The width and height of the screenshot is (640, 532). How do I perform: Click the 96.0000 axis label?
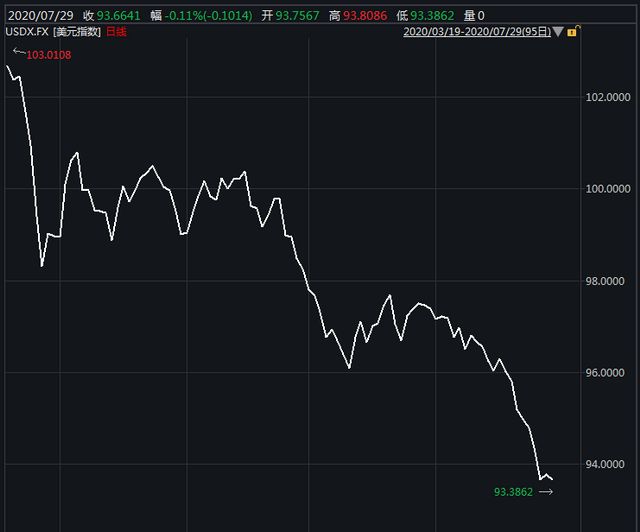[608, 373]
